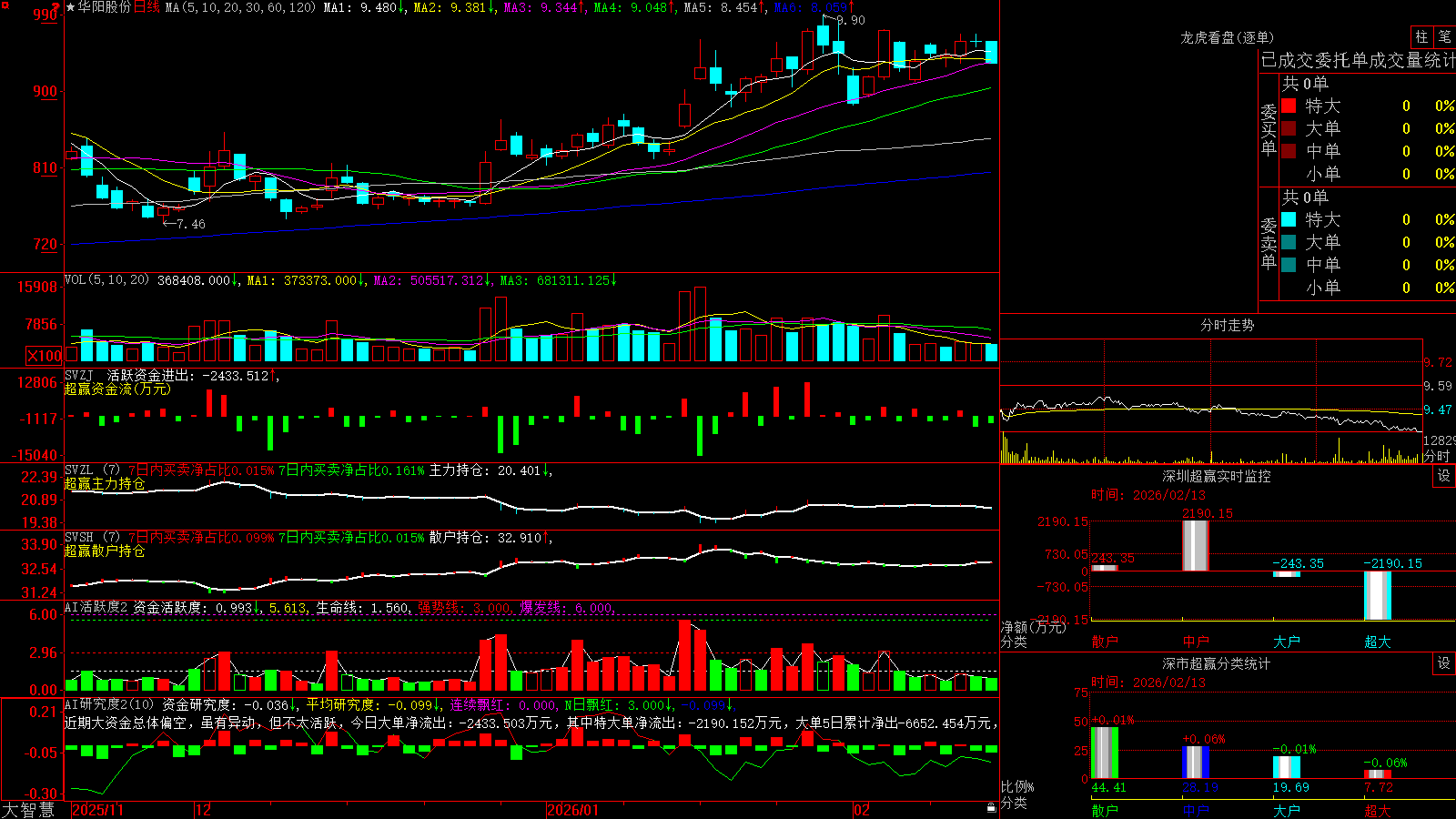This screenshot has width=1456, height=819.
Task: Click the red question mark help icon
Action: tap(56, 7)
